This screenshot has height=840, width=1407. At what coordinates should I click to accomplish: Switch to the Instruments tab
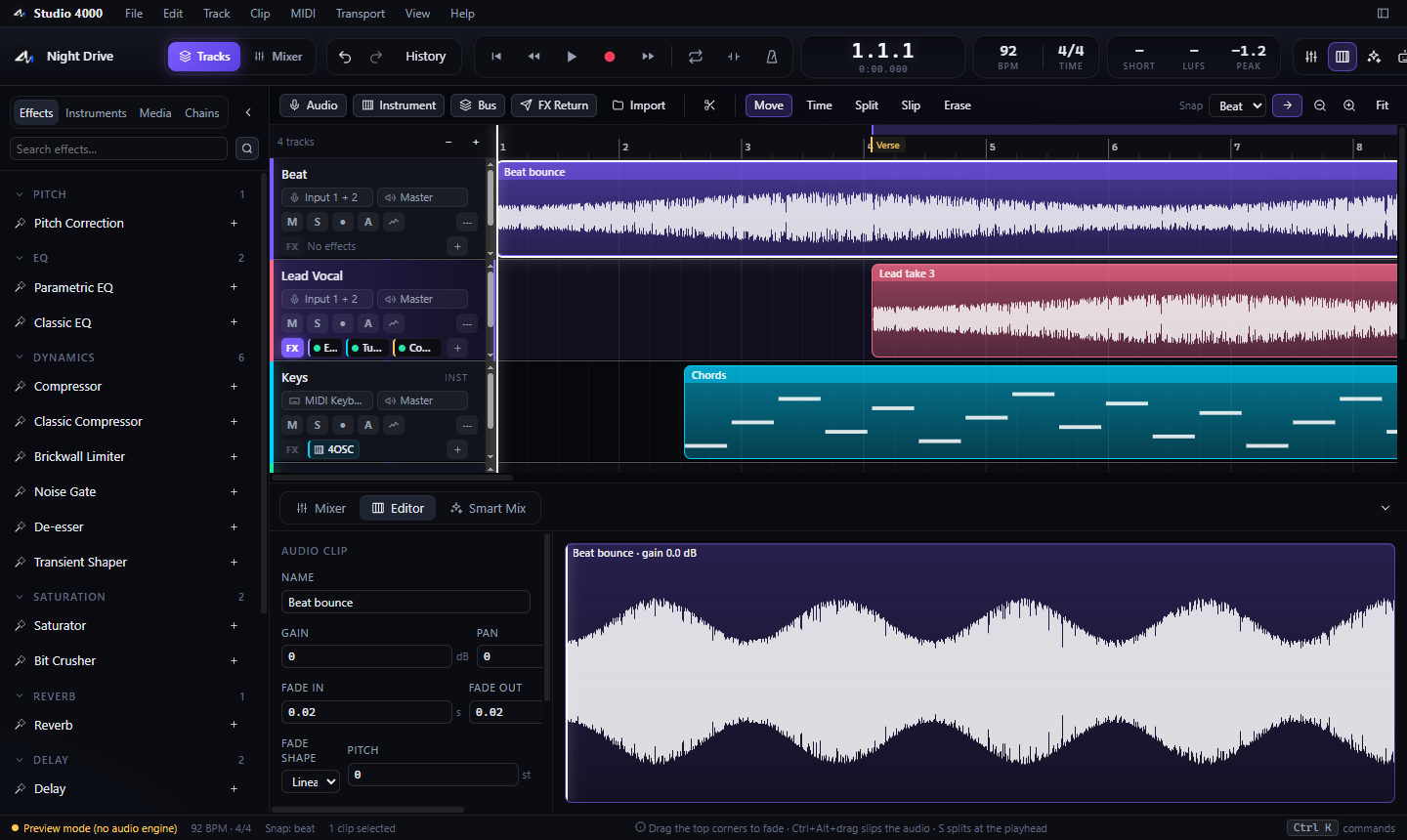click(x=96, y=113)
